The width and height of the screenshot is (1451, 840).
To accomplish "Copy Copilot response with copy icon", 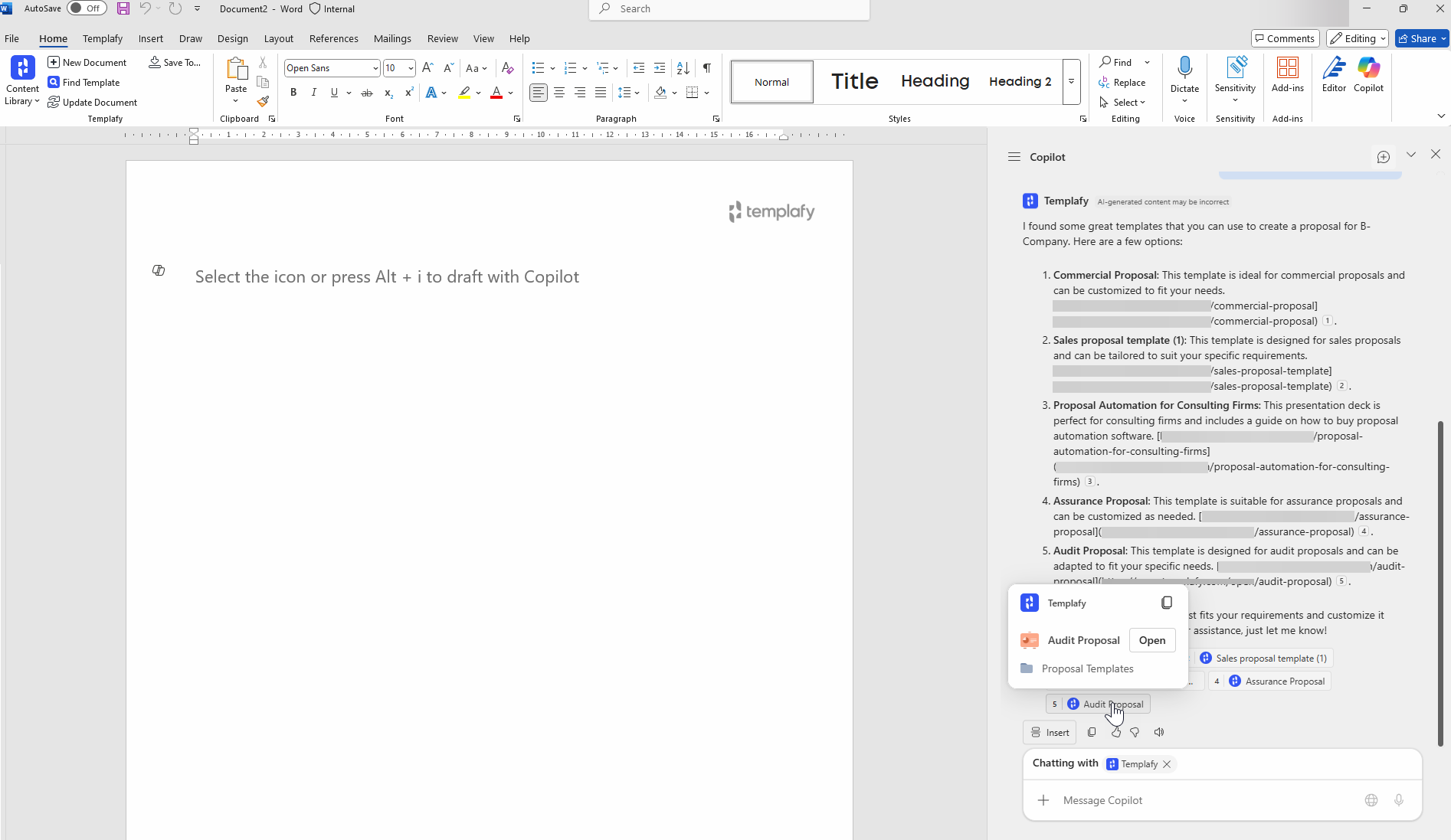I will (1092, 732).
